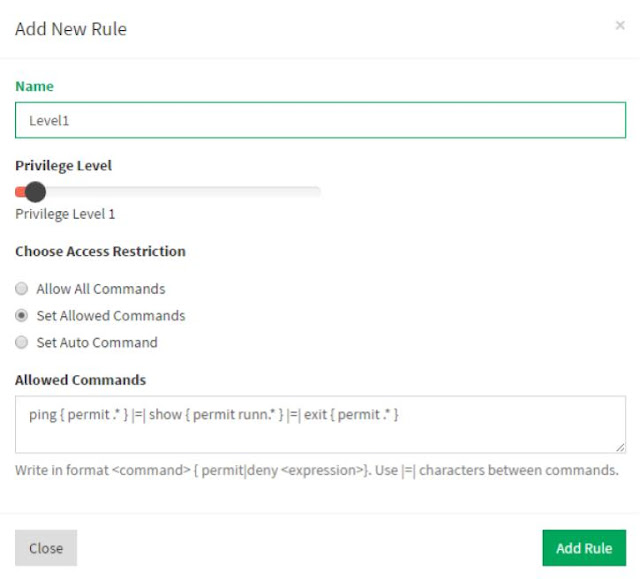Click the Privilege Level slider handle
The height and width of the screenshot is (579, 640).
click(35, 191)
